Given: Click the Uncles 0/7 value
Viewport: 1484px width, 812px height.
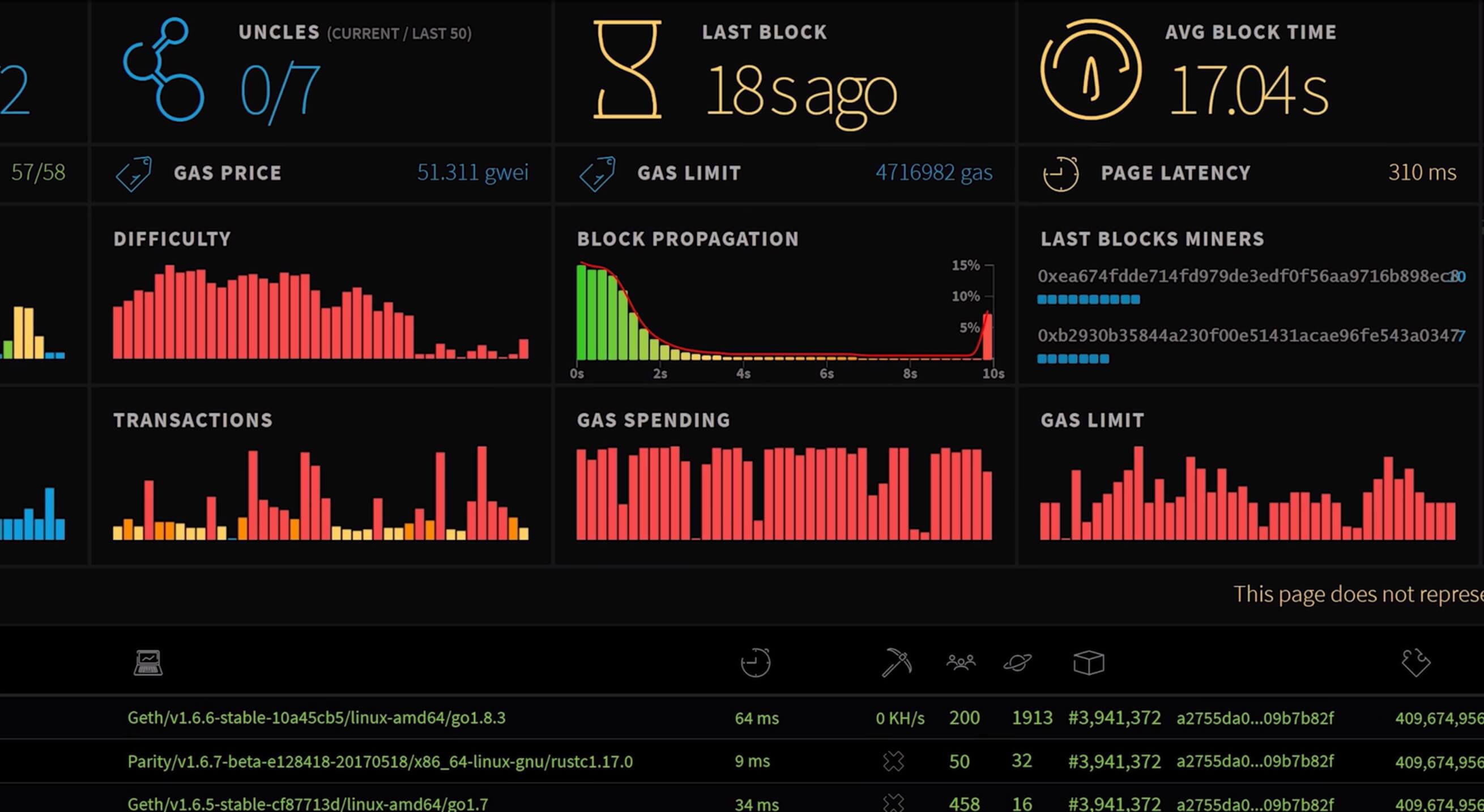Looking at the screenshot, I should [280, 92].
